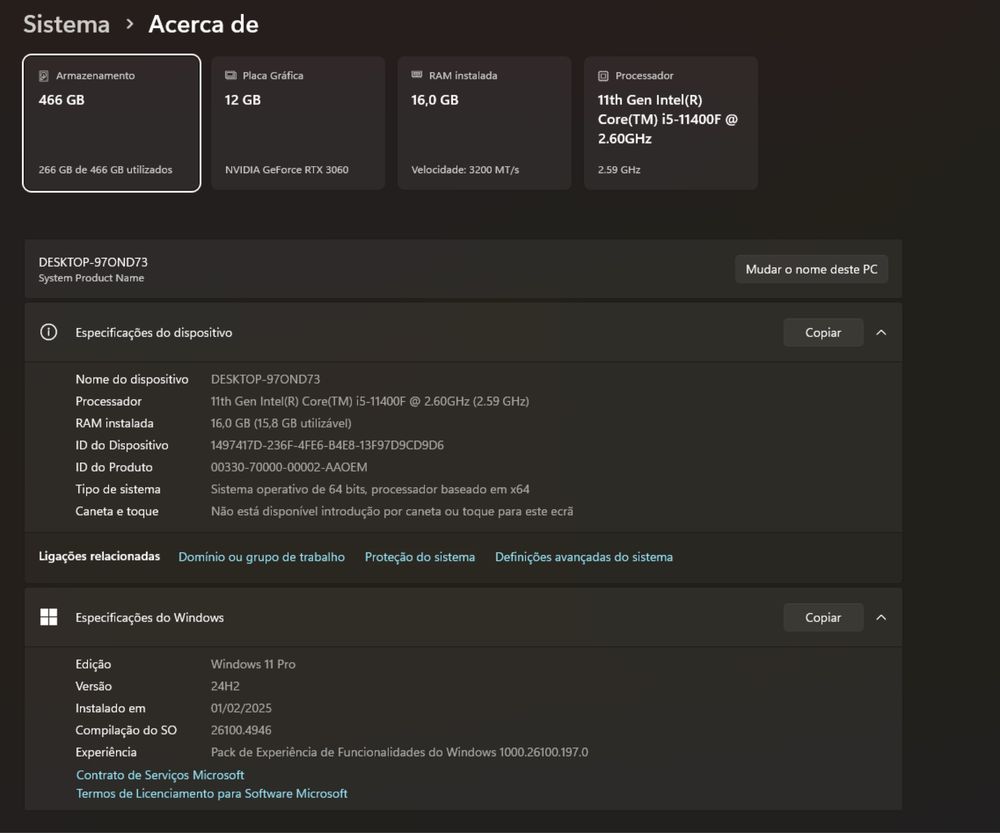
Task: Select OS build 26100.4946
Action: tap(241, 730)
